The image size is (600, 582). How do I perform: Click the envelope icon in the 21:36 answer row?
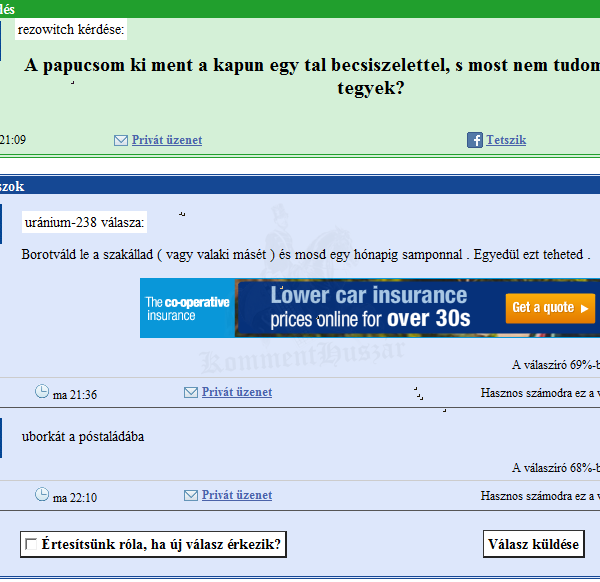point(191,392)
